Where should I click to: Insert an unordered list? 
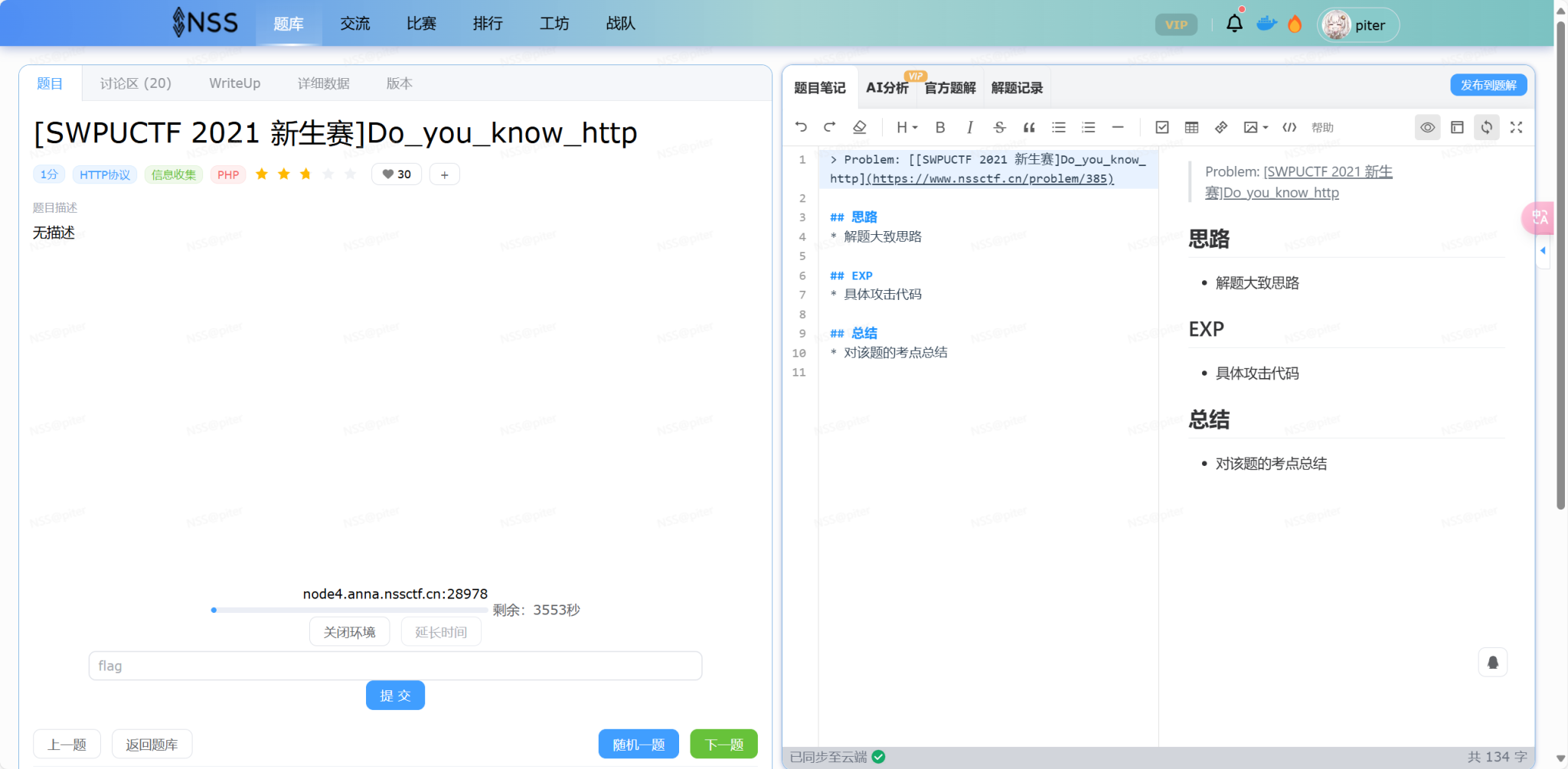[1059, 127]
